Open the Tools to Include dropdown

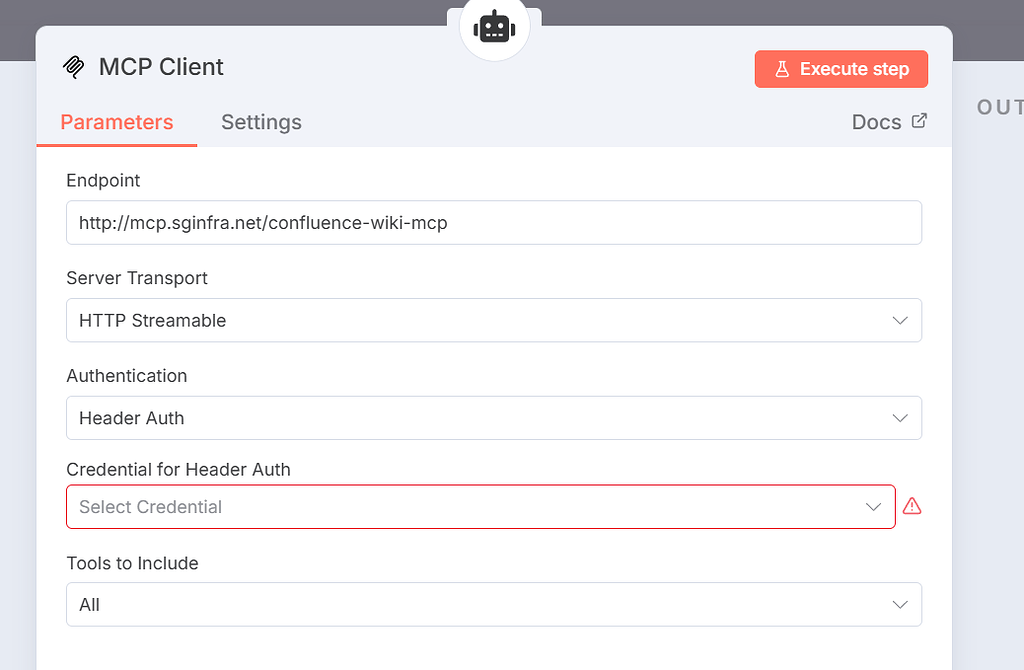coord(494,604)
